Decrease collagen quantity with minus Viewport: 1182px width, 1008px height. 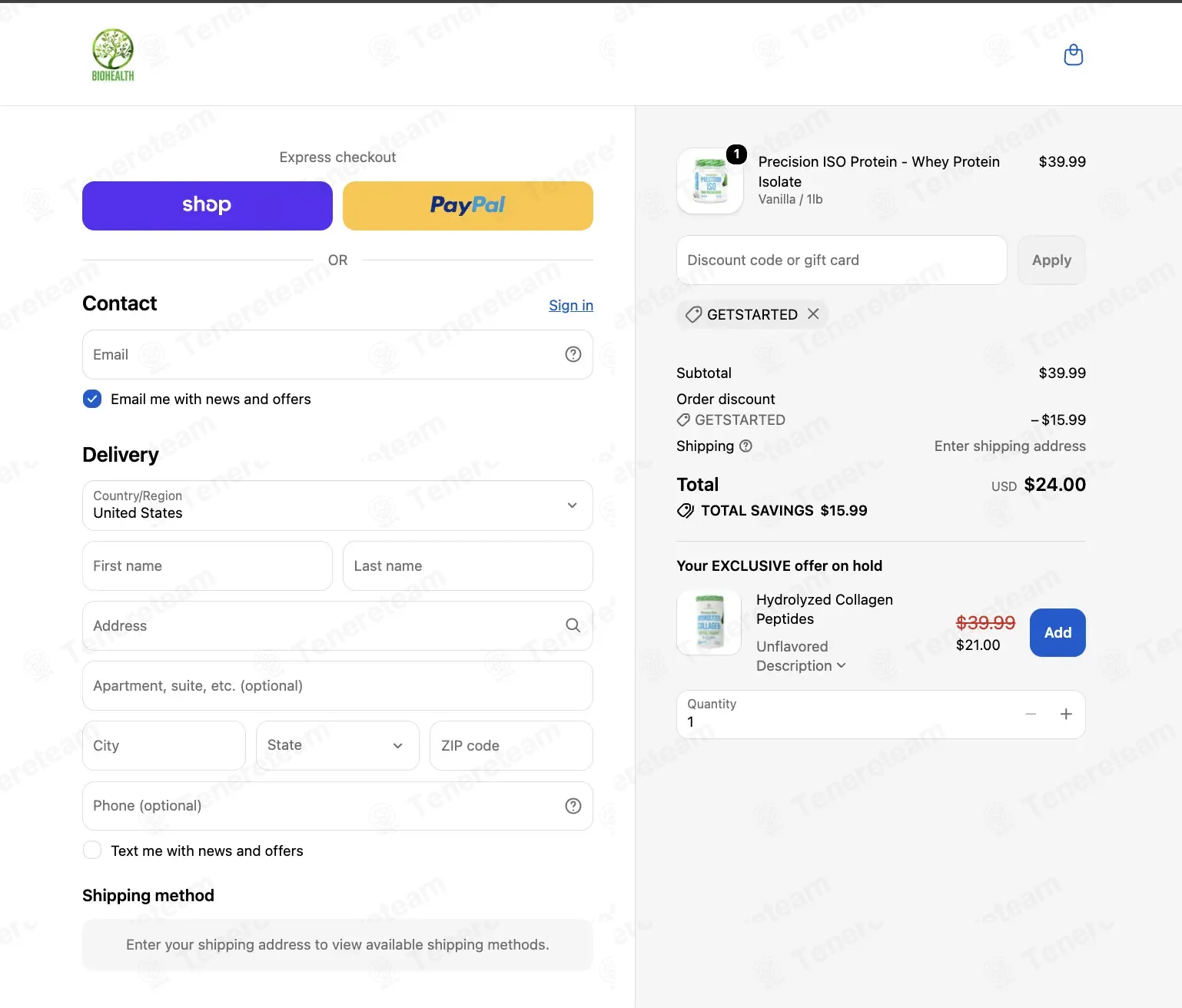(x=1031, y=715)
